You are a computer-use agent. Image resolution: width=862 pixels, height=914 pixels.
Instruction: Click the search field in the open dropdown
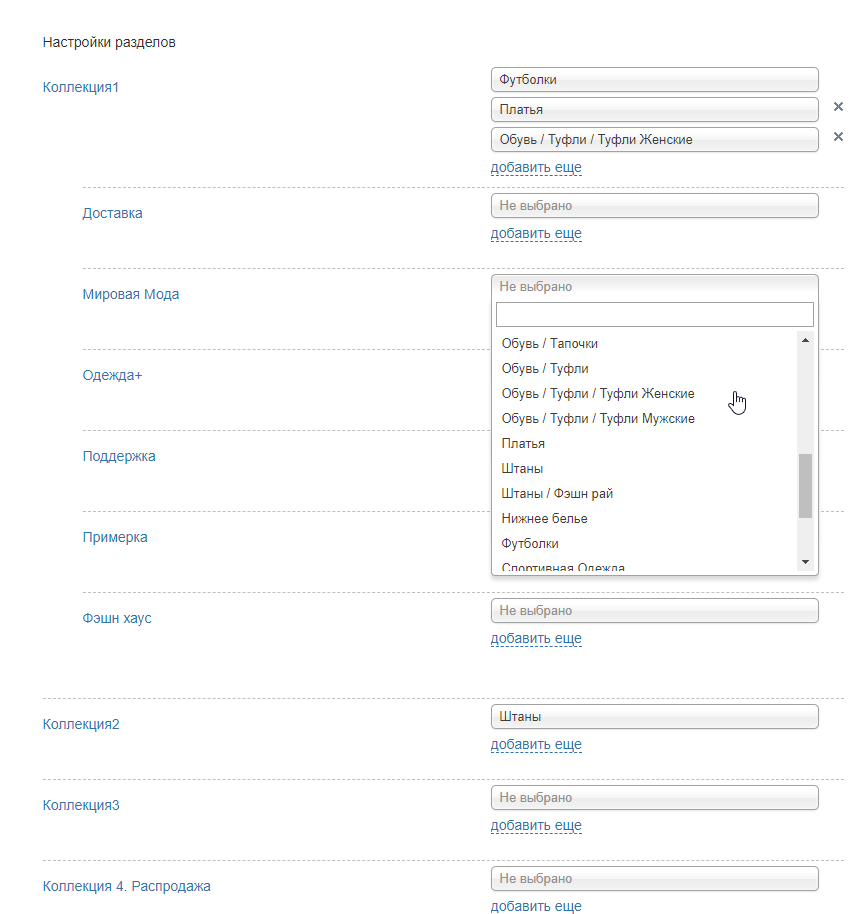(x=654, y=315)
